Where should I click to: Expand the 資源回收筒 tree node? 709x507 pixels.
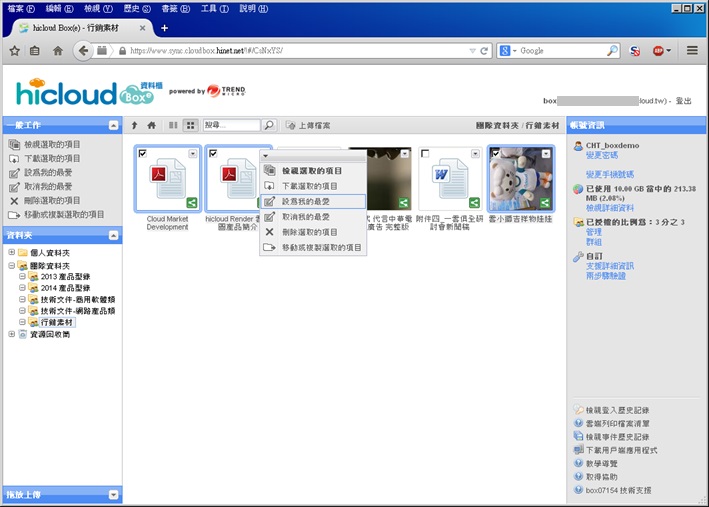(12, 334)
